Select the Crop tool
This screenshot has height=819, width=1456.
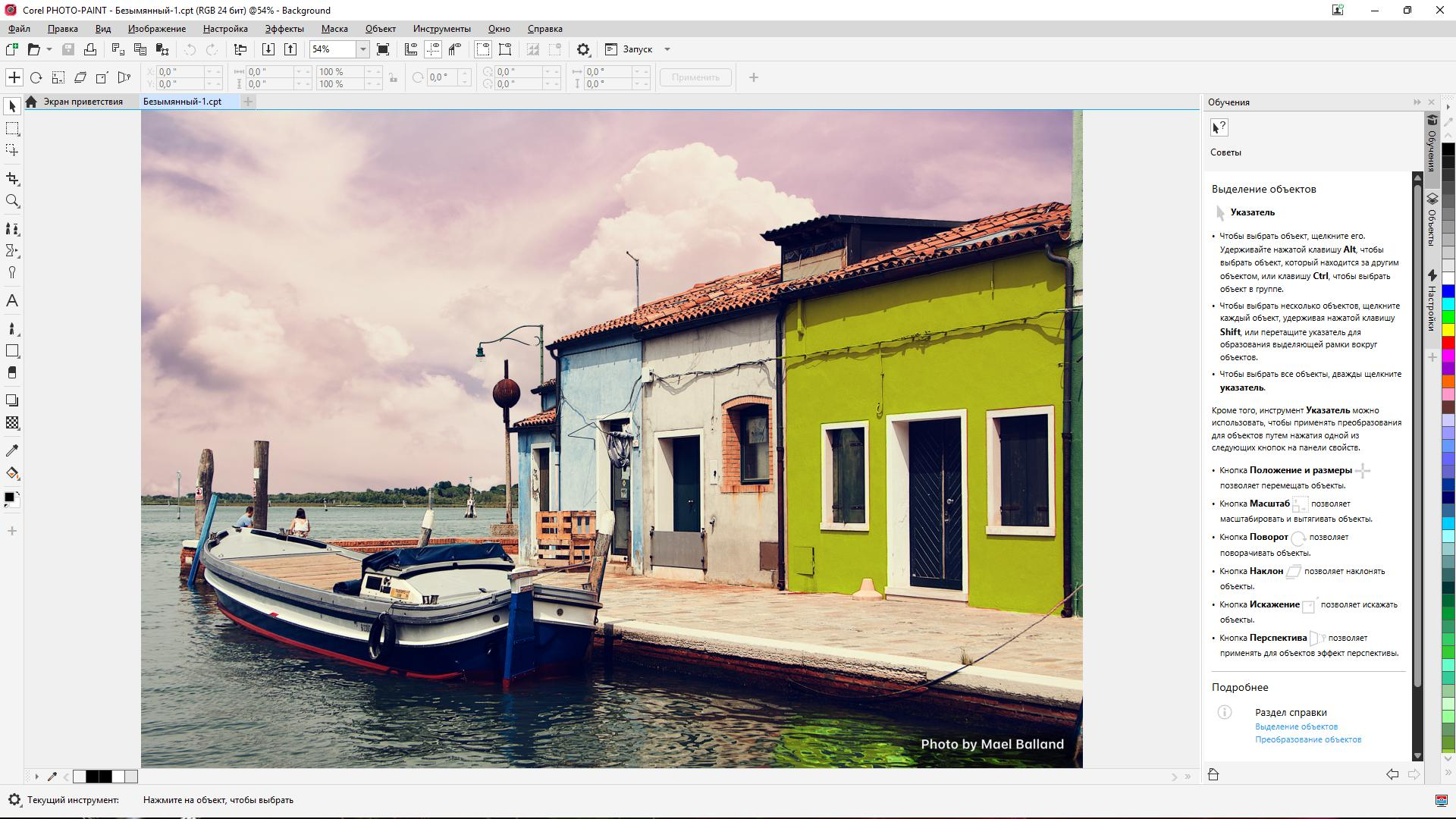[x=12, y=178]
